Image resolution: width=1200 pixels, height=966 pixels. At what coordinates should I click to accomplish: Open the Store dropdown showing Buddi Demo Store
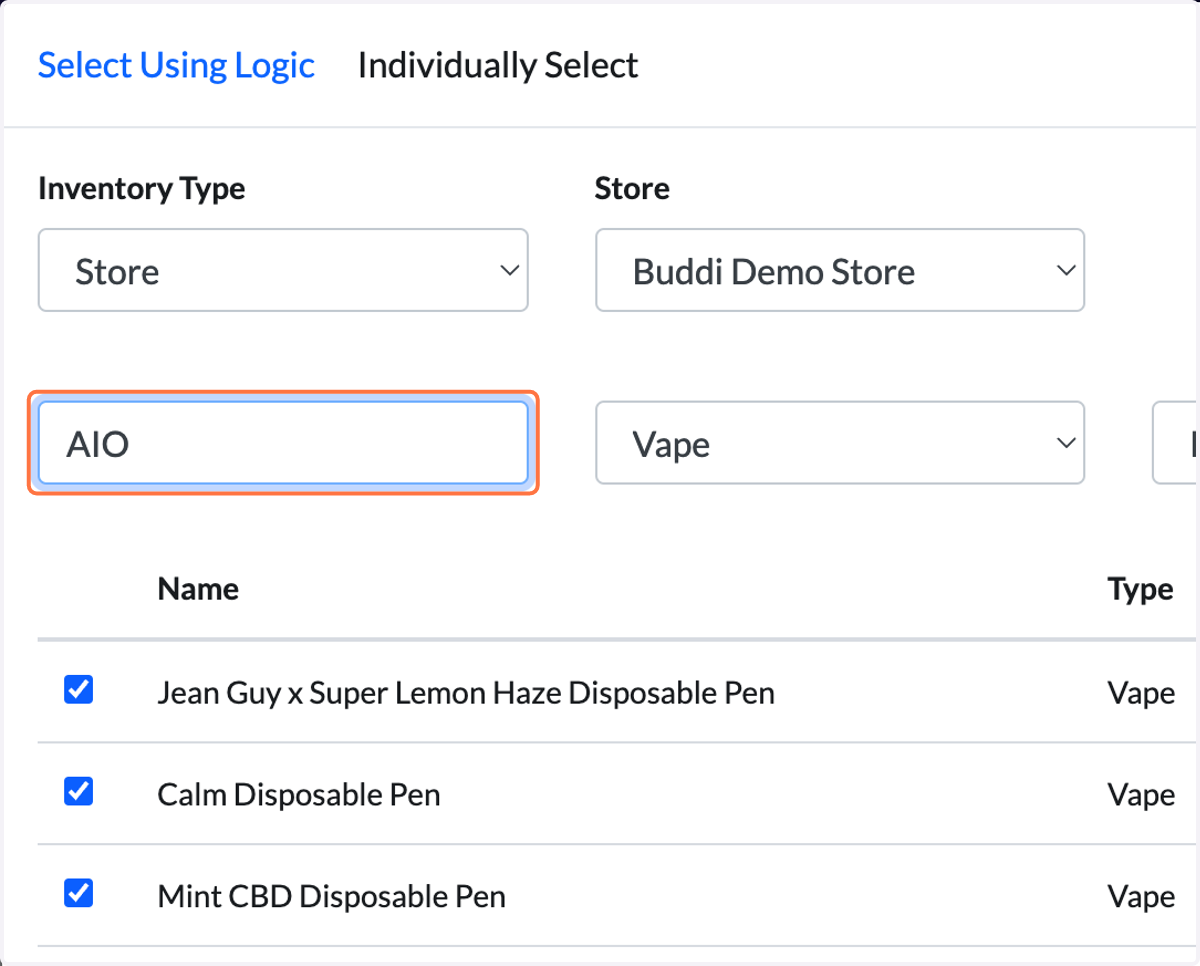pyautogui.click(x=840, y=270)
